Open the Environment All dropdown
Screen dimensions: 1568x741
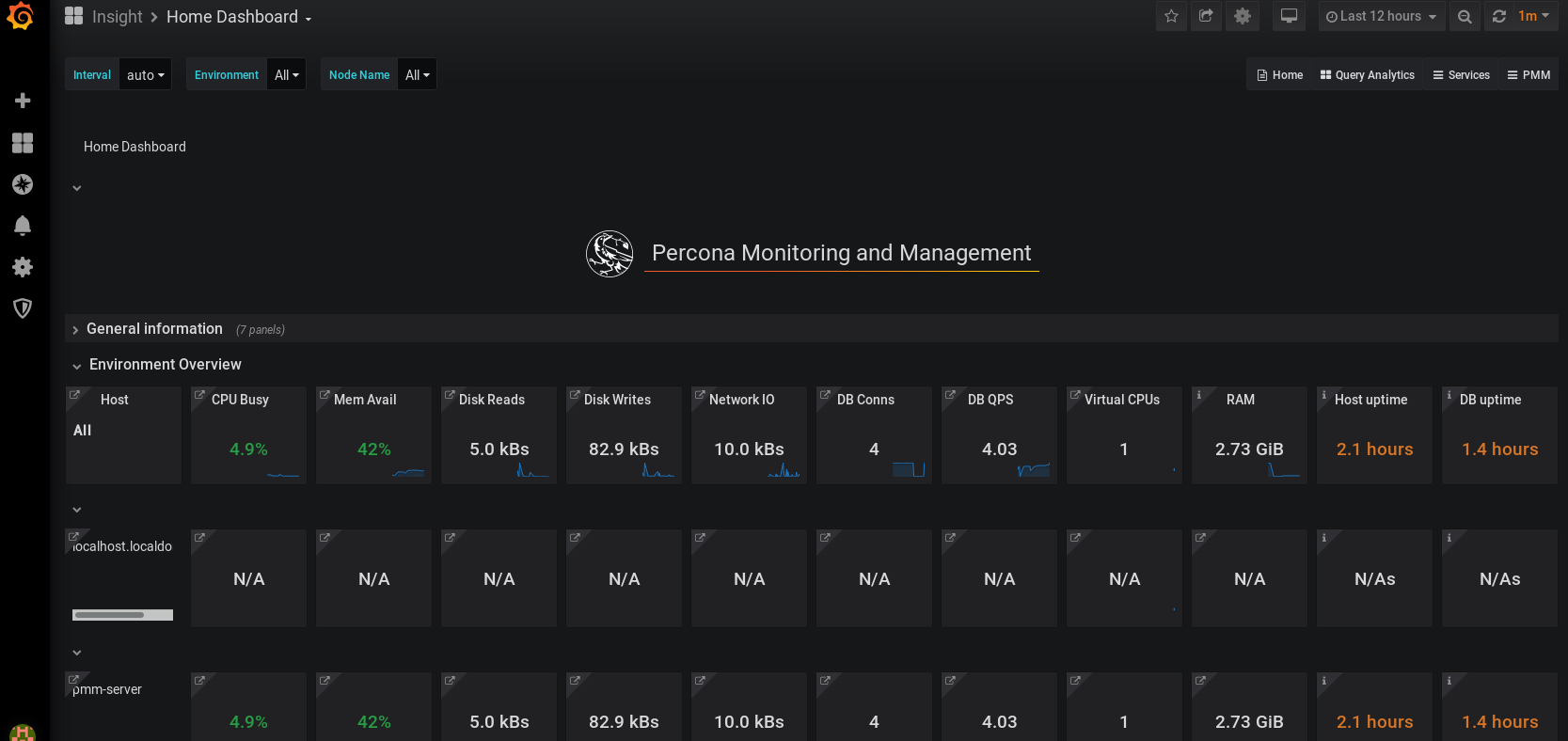[x=286, y=75]
